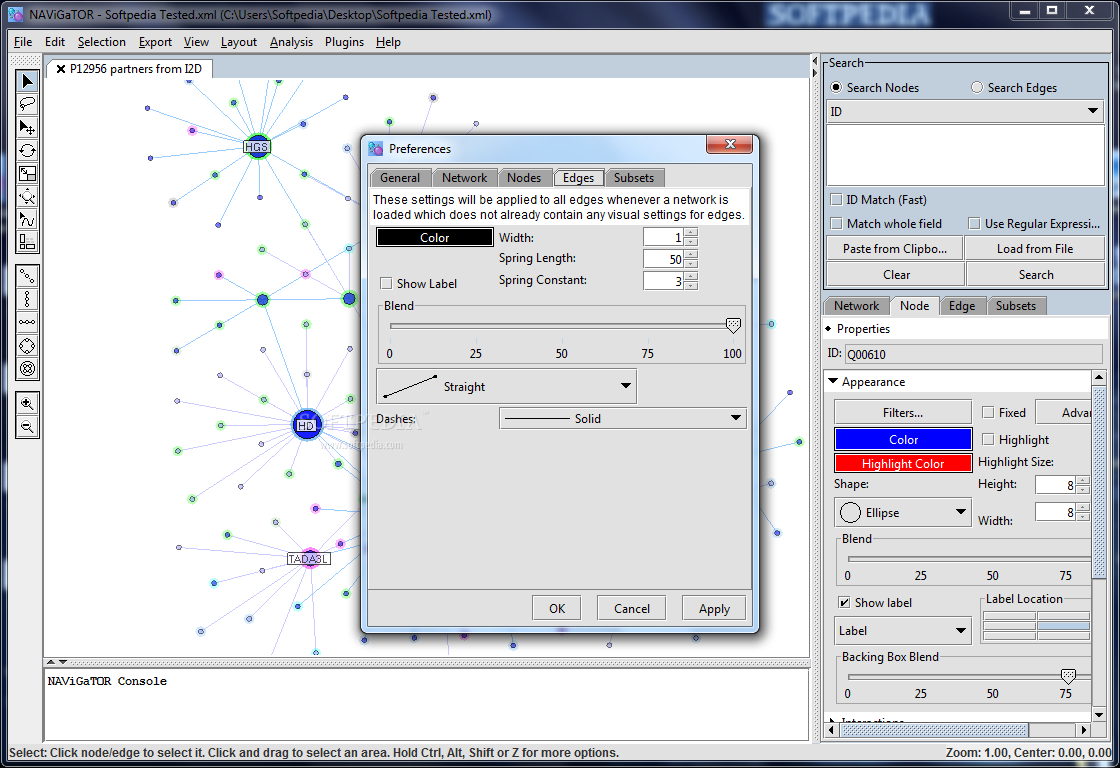Arrange nodes in a circle layout
This screenshot has width=1120, height=768.
tap(27, 346)
